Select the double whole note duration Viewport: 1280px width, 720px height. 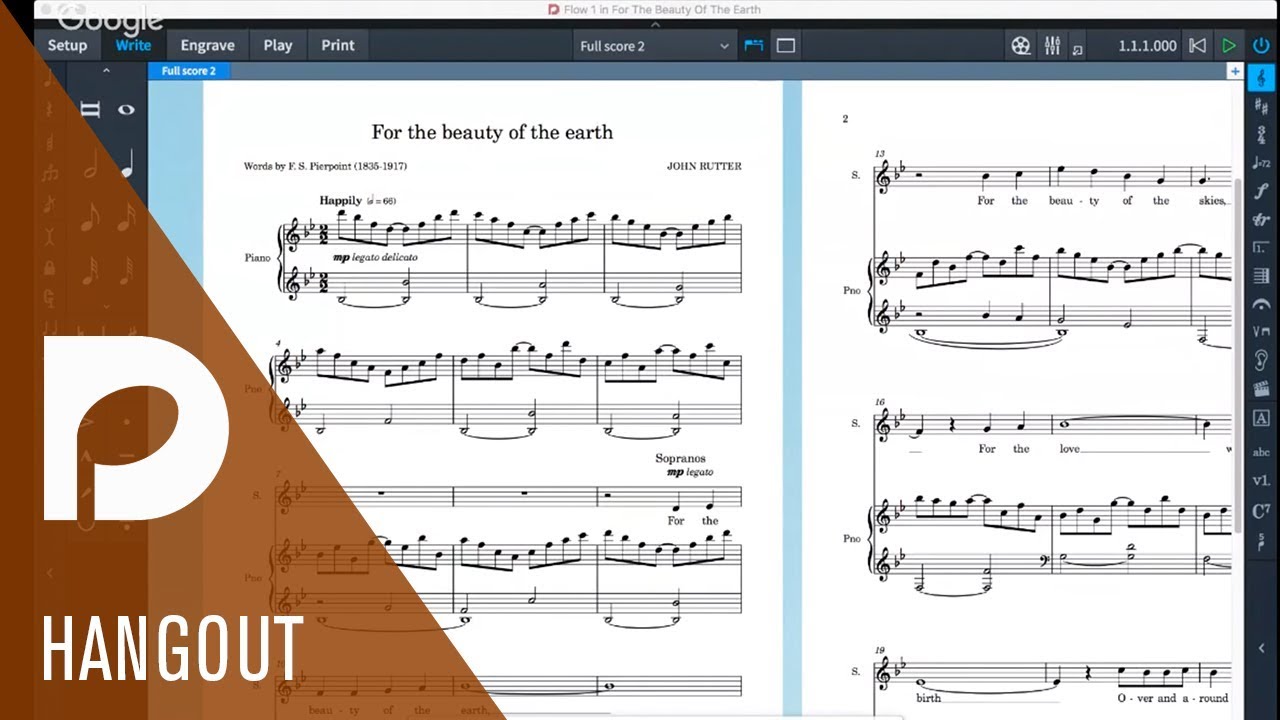90,110
